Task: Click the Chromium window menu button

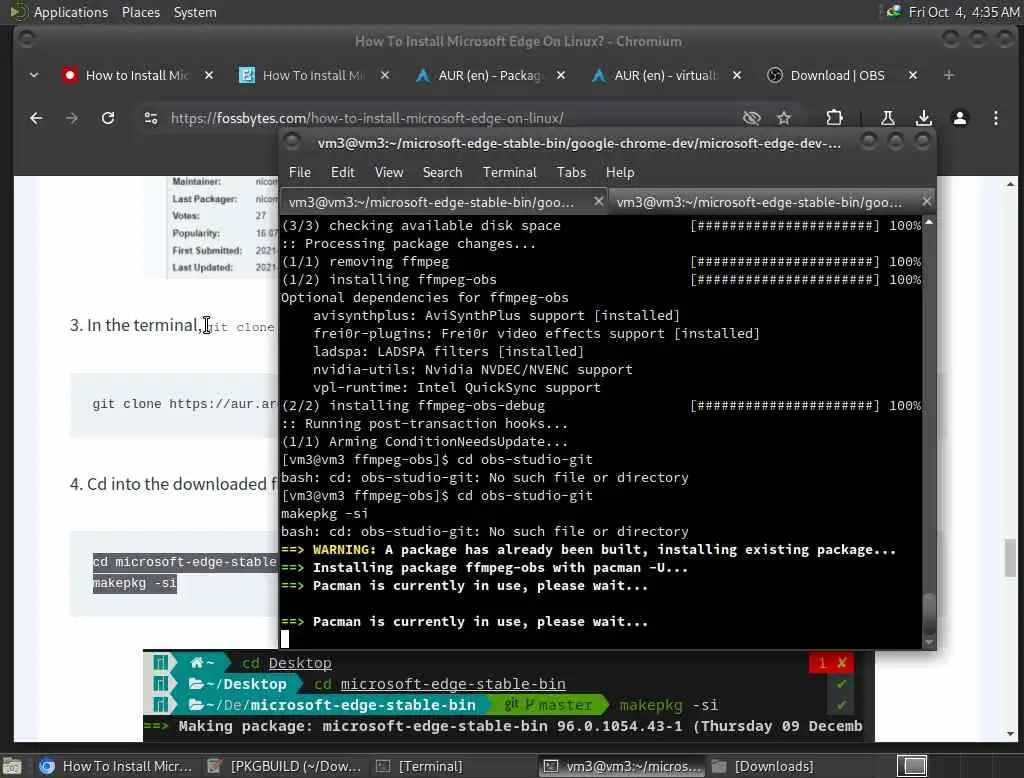Action: pyautogui.click(x=26, y=39)
